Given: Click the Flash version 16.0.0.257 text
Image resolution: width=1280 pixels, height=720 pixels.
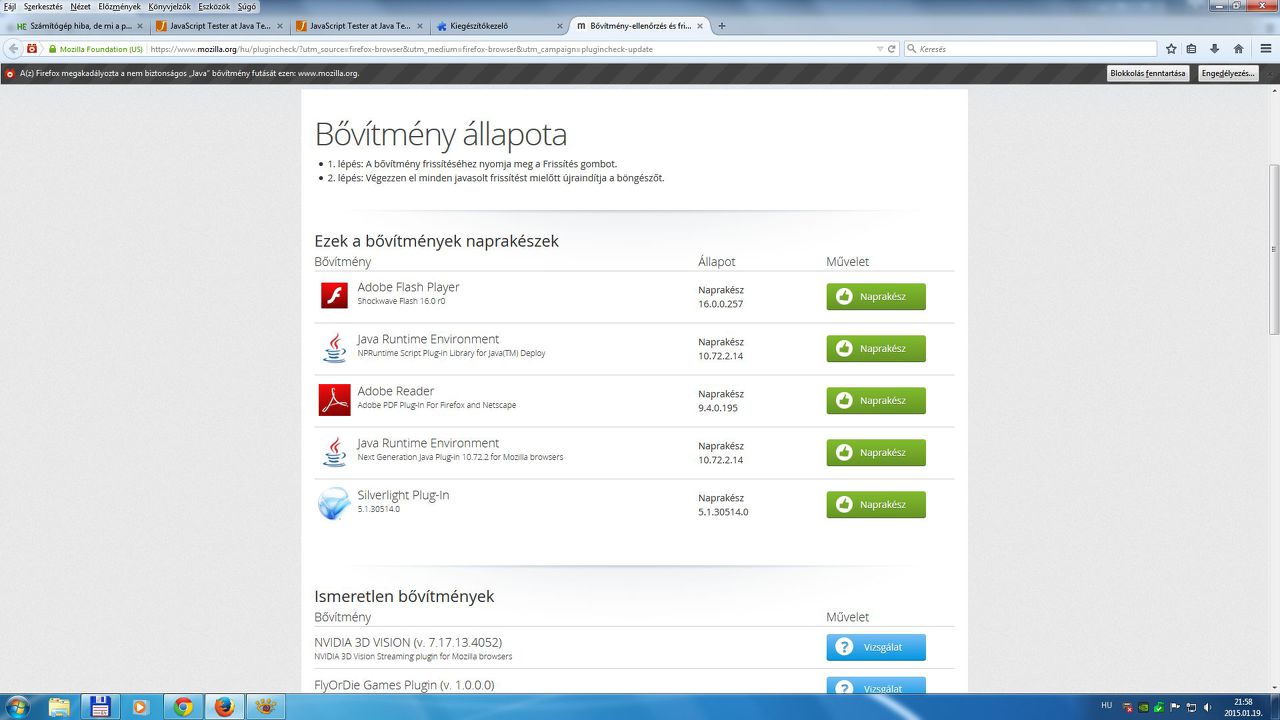Looking at the screenshot, I should coord(720,304).
